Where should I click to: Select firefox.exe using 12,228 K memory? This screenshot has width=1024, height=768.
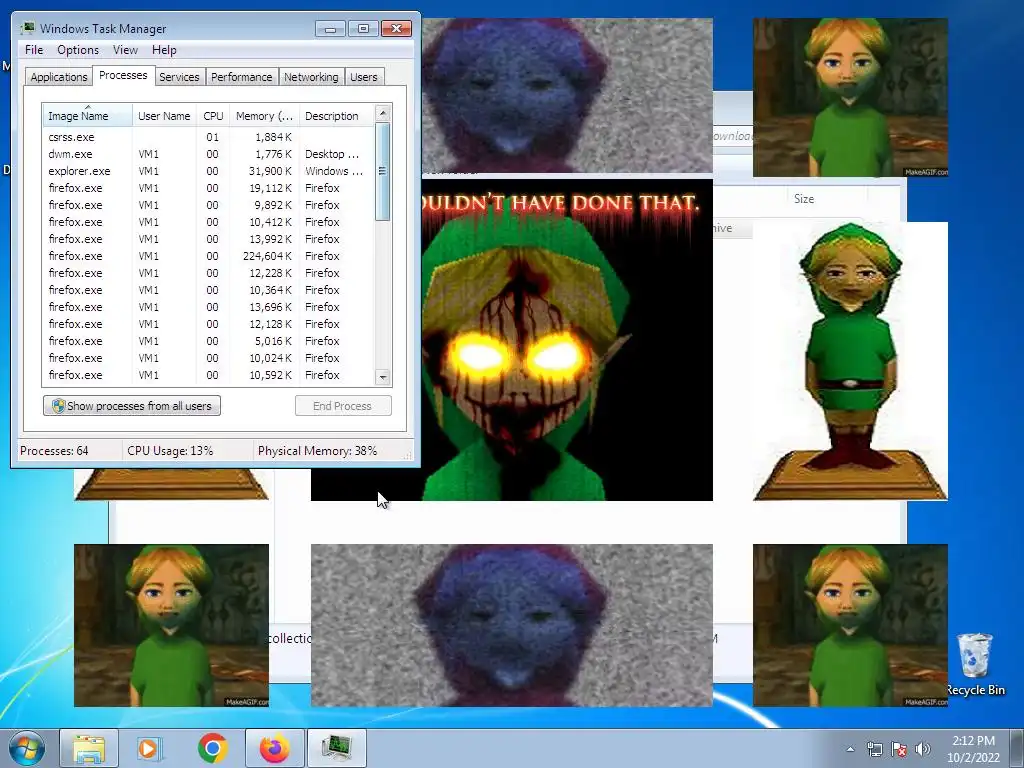pyautogui.click(x=209, y=273)
